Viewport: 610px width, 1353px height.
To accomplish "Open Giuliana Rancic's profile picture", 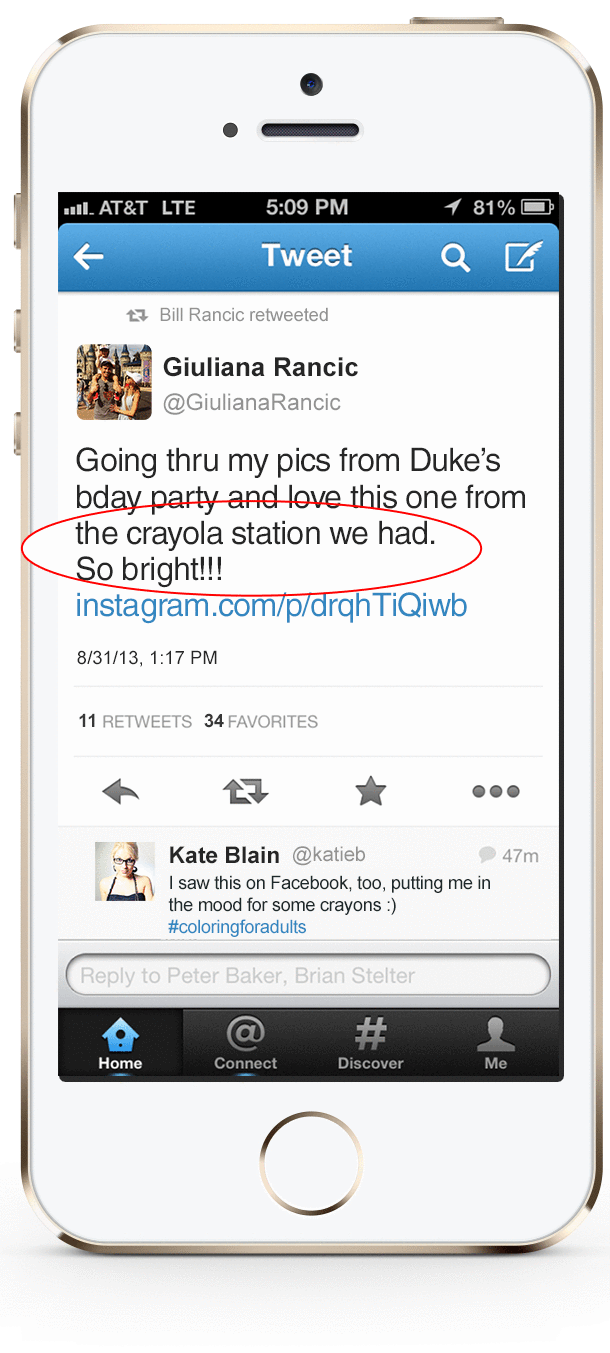I will coord(114,382).
